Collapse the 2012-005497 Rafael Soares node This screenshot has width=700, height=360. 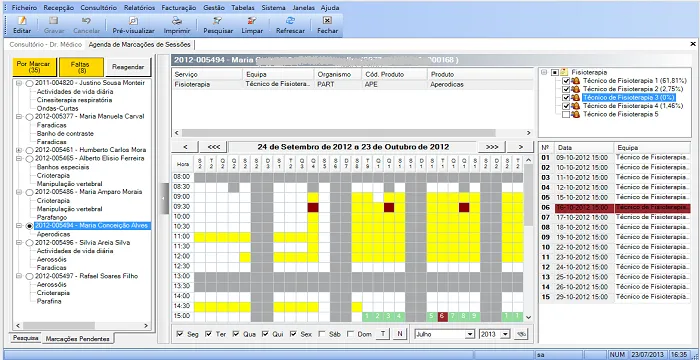coord(19,276)
